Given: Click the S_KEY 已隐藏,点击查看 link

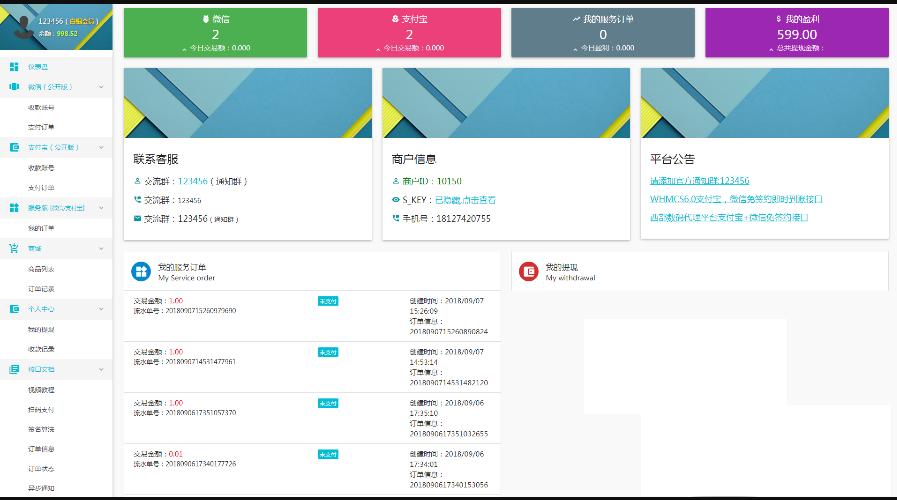Looking at the screenshot, I should pyautogui.click(x=464, y=200).
